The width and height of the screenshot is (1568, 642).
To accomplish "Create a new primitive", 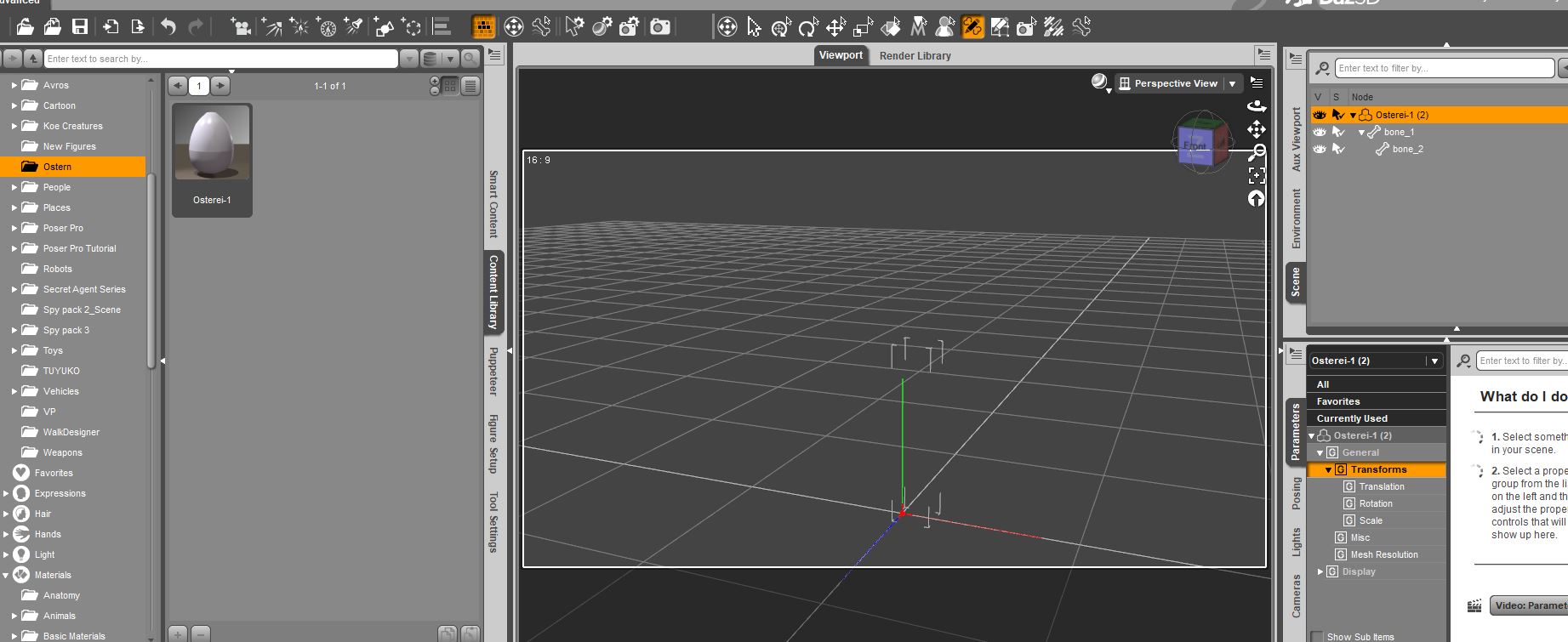I will (384, 27).
